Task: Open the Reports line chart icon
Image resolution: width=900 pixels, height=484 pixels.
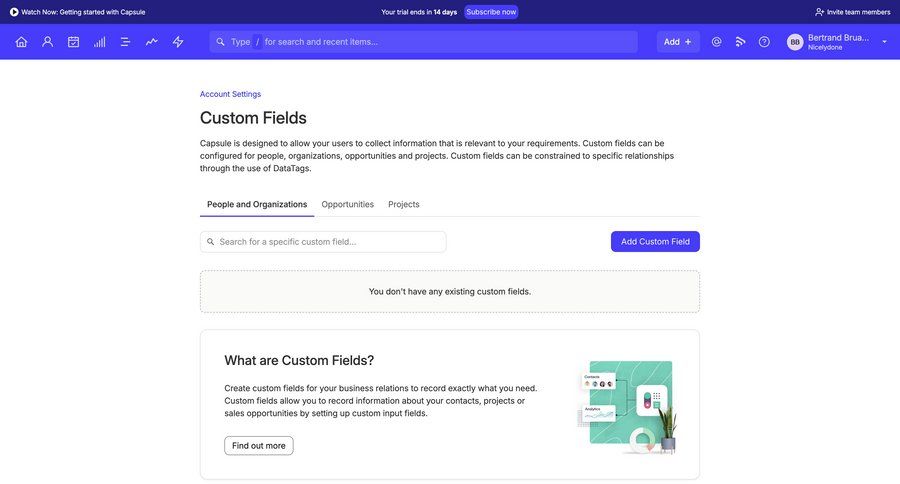Action: point(151,42)
